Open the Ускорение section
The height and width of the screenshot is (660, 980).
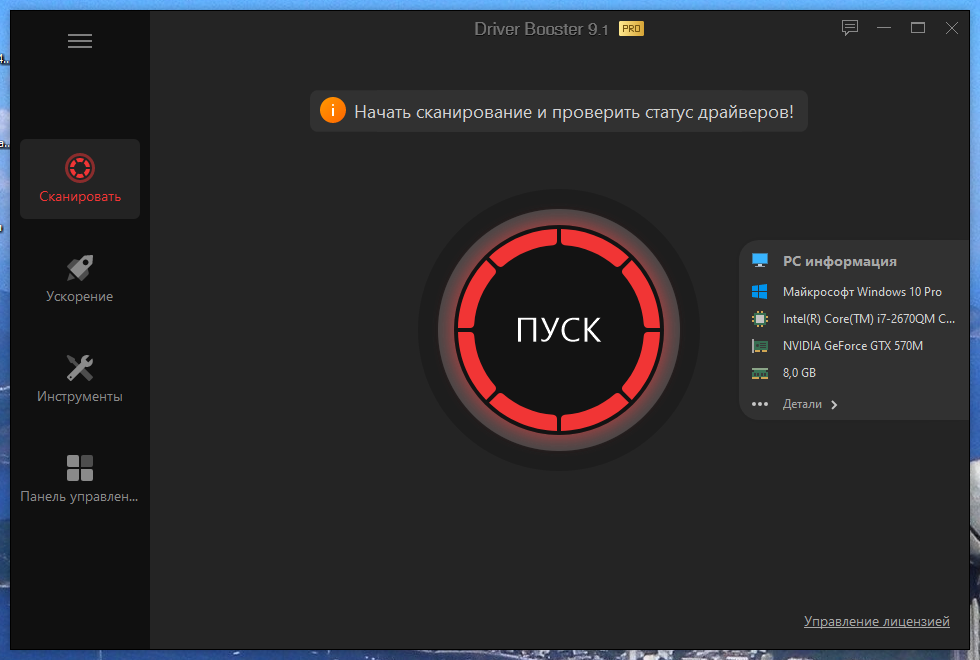tap(80, 279)
